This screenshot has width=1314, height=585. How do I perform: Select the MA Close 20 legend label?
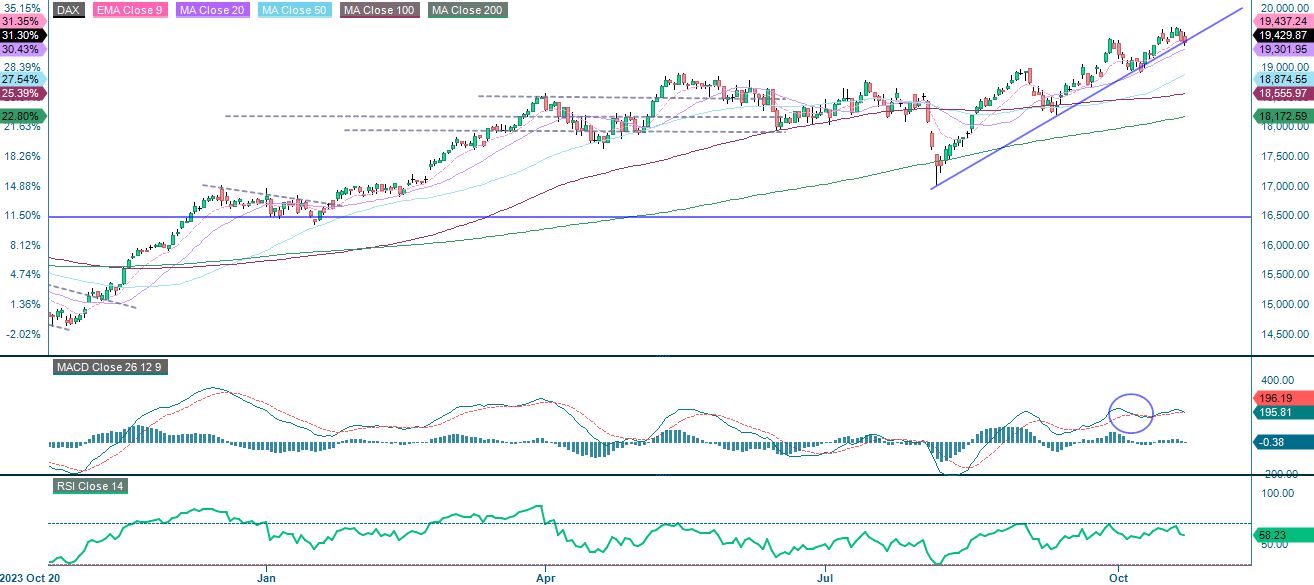(212, 10)
